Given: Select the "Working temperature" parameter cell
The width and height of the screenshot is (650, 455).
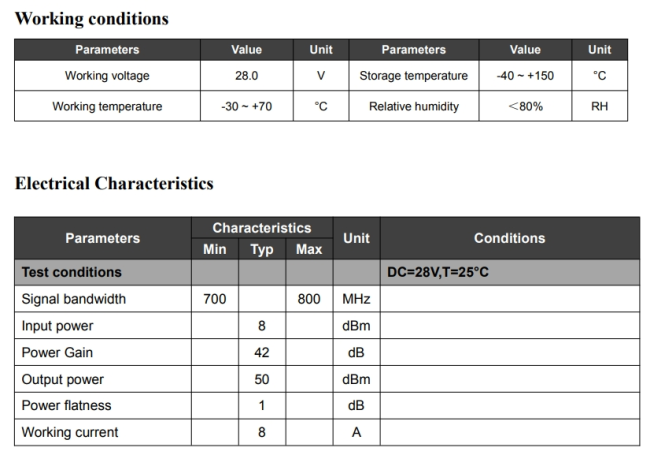Looking at the screenshot, I should tap(107, 106).
